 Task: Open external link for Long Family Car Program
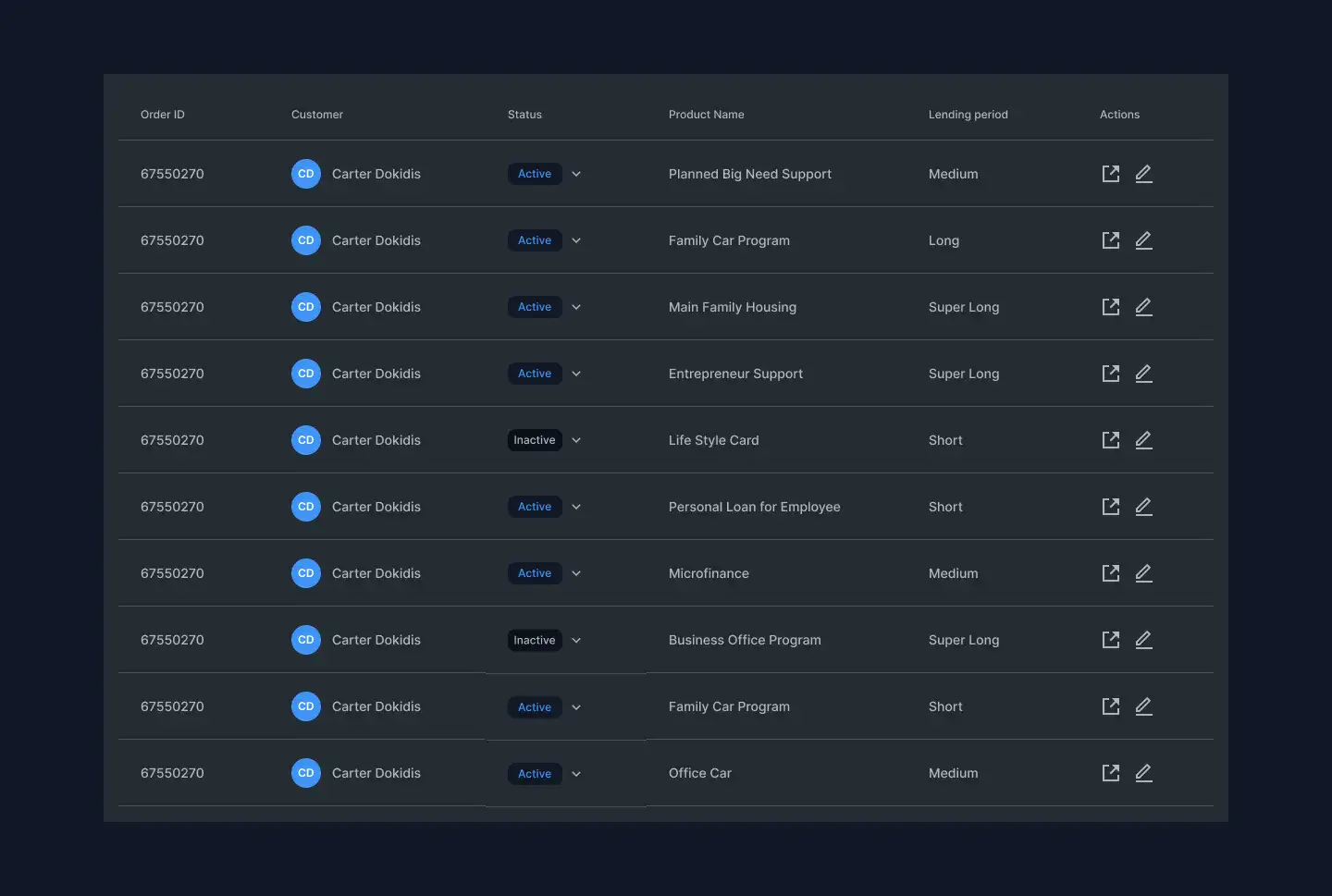[1111, 240]
